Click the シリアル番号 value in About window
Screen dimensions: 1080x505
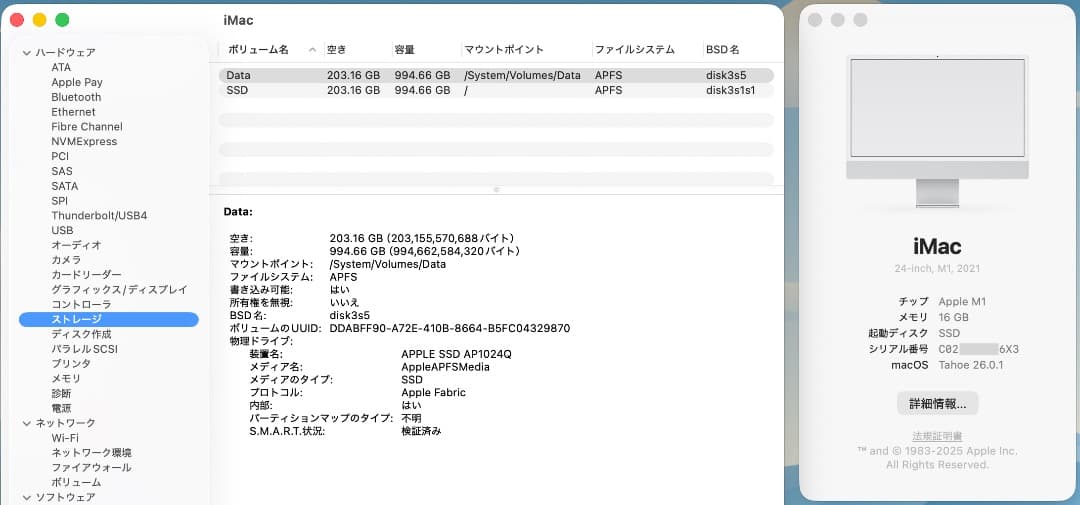pos(979,349)
